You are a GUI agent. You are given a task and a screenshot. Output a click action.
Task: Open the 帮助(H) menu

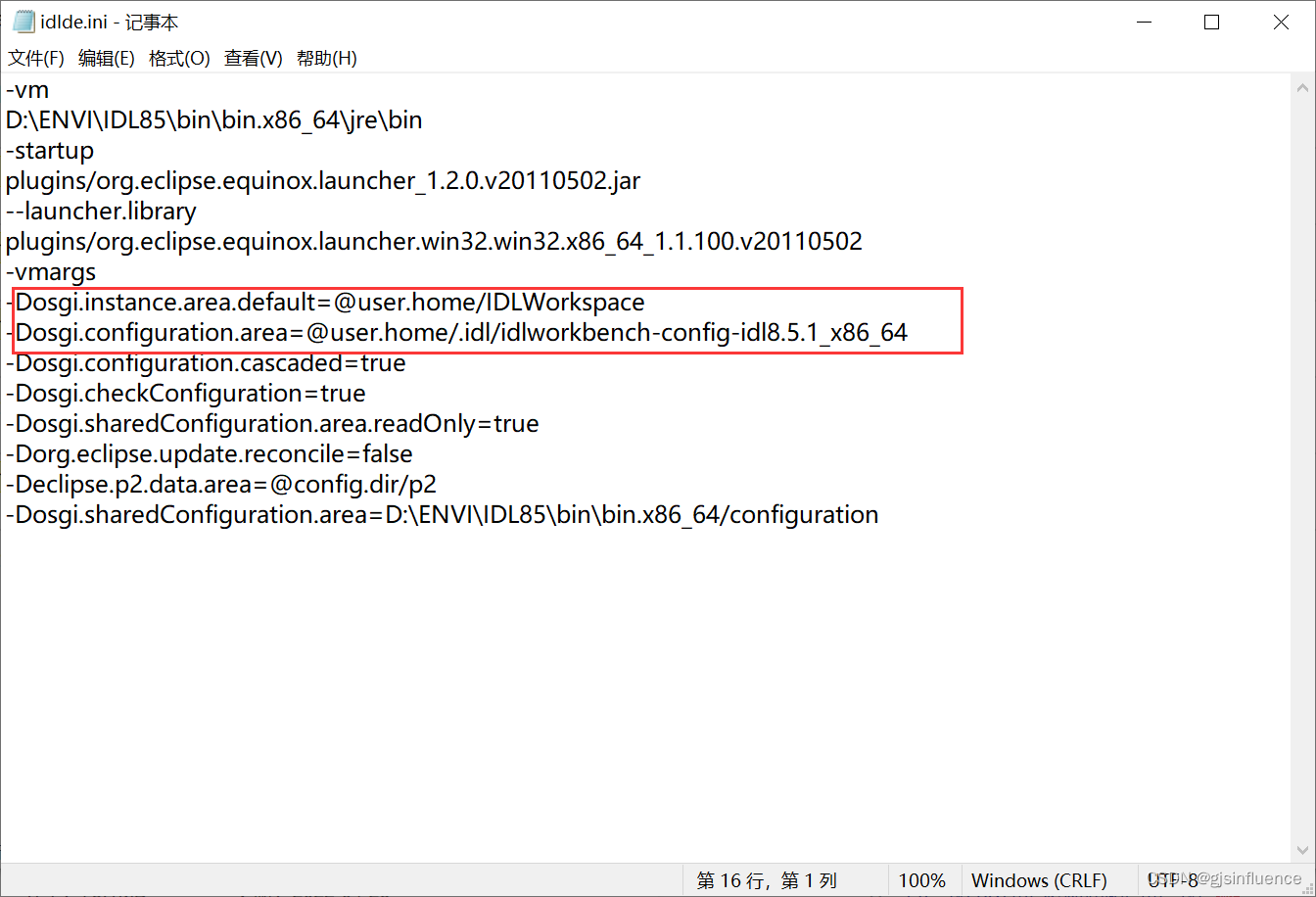tap(325, 58)
